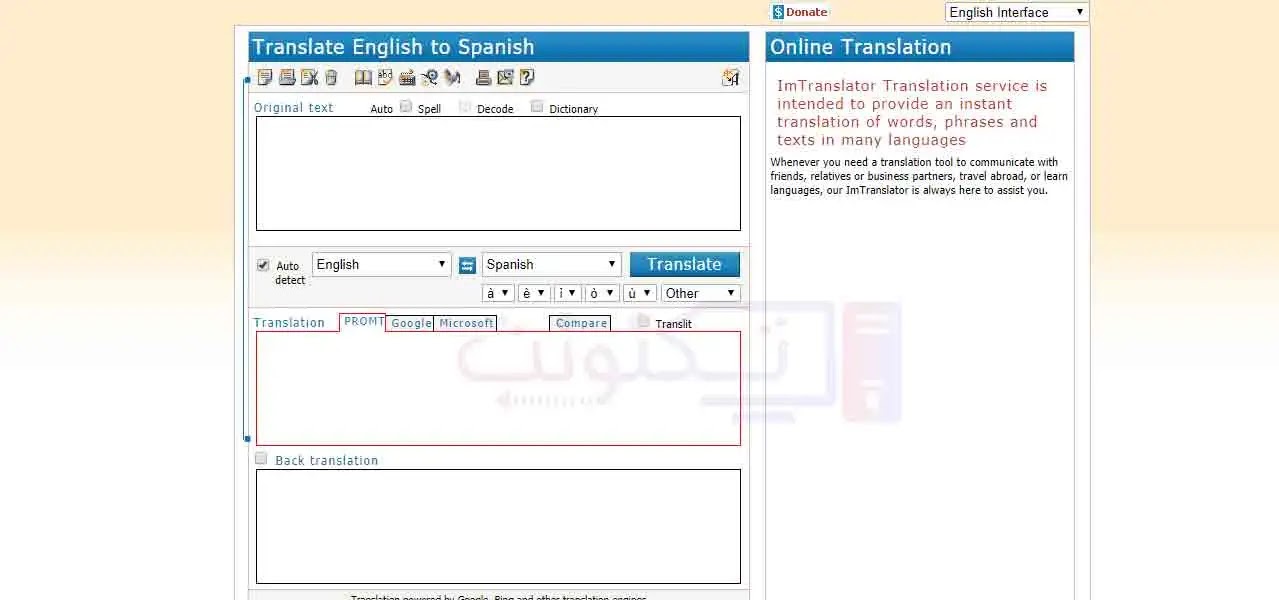Viewport: 1279px width, 600px height.
Task: Click the trash can clear-text icon
Action: click(331, 77)
